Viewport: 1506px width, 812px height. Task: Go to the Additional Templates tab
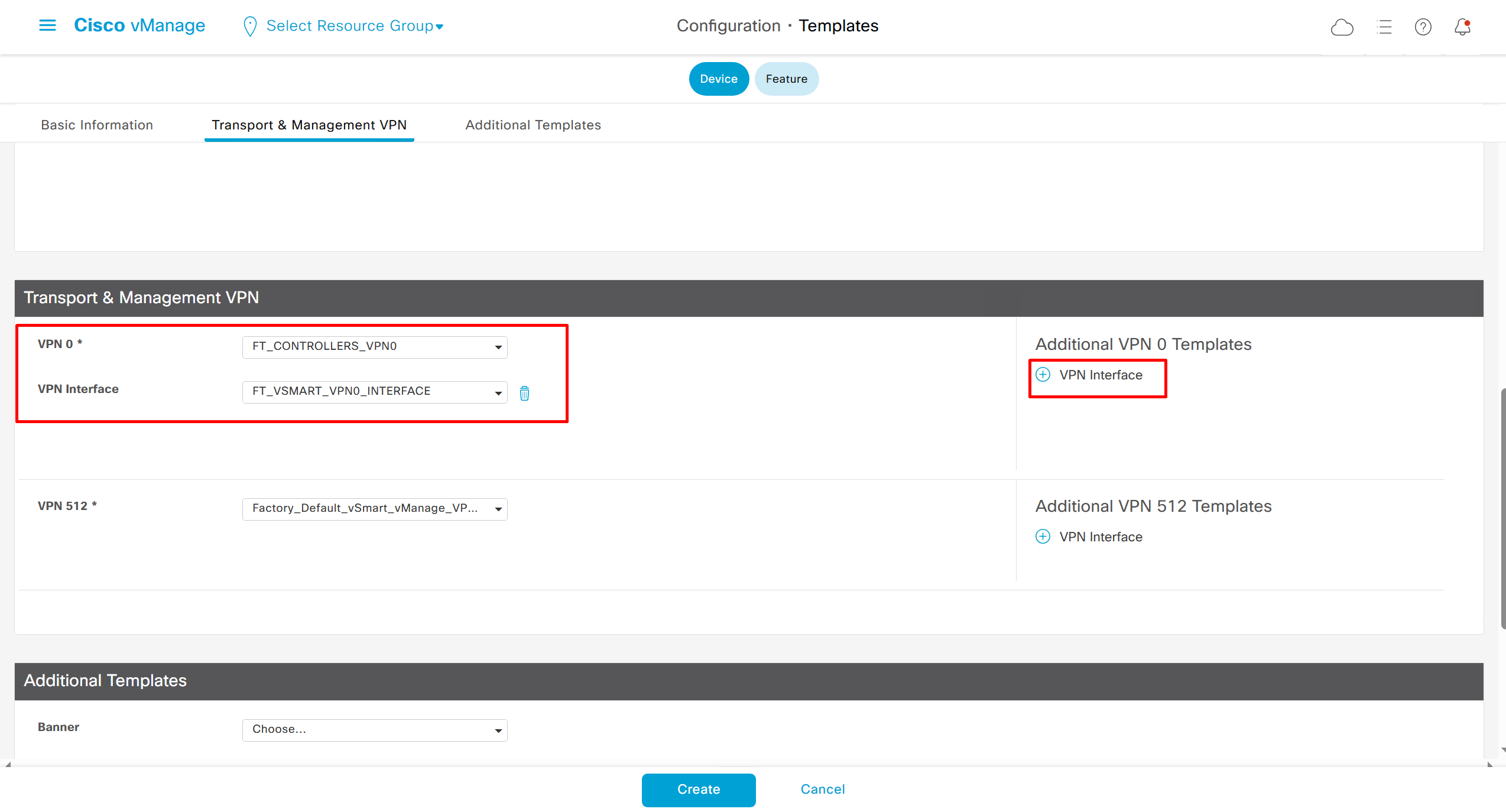tap(533, 125)
